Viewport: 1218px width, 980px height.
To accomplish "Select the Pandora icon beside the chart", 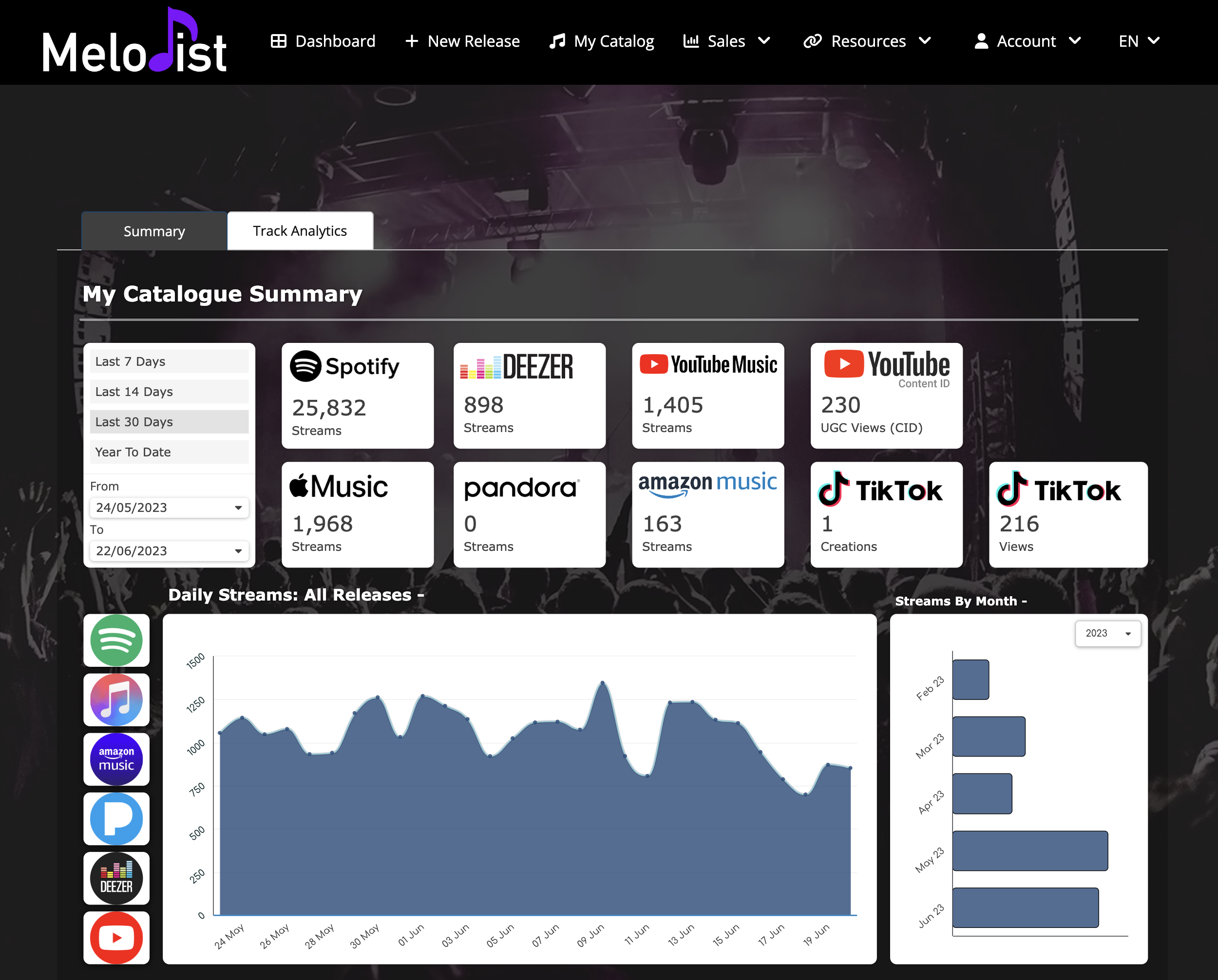I will 116,818.
